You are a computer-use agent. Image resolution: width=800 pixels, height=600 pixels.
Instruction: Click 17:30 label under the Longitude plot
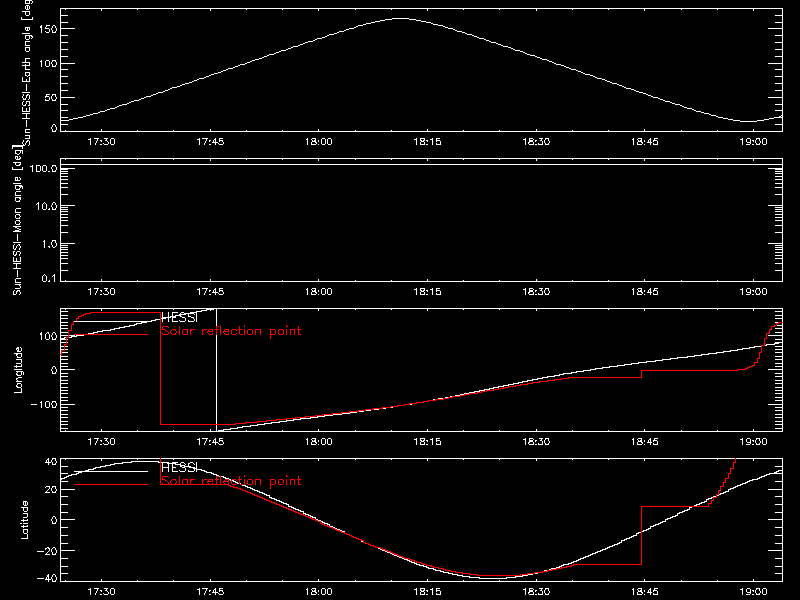(x=101, y=441)
